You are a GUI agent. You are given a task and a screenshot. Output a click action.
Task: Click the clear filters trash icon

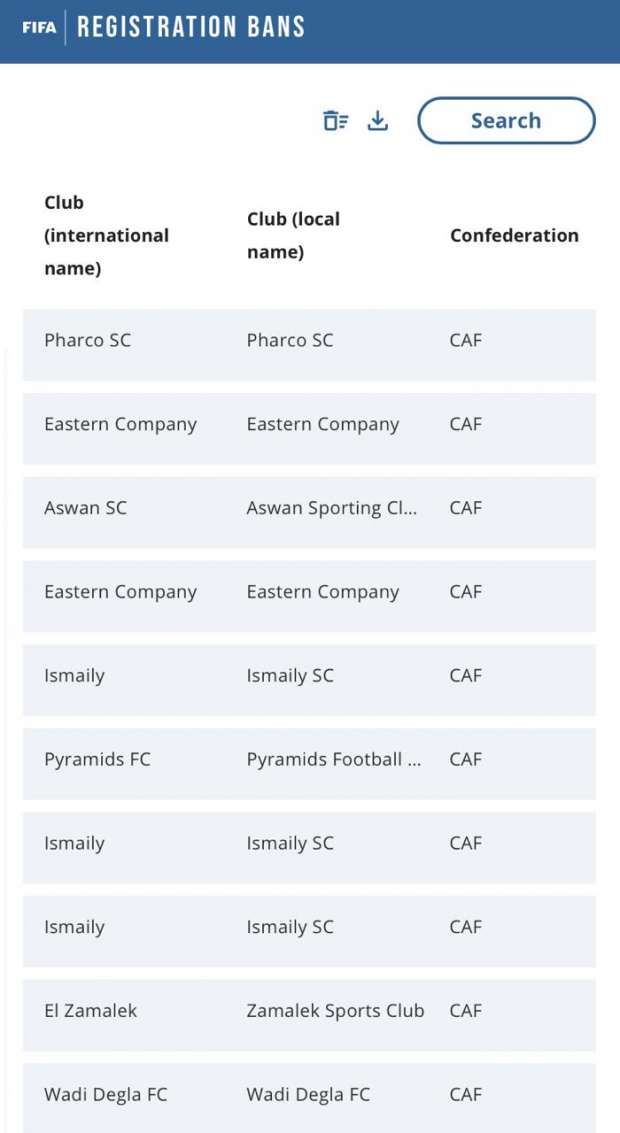click(x=335, y=121)
